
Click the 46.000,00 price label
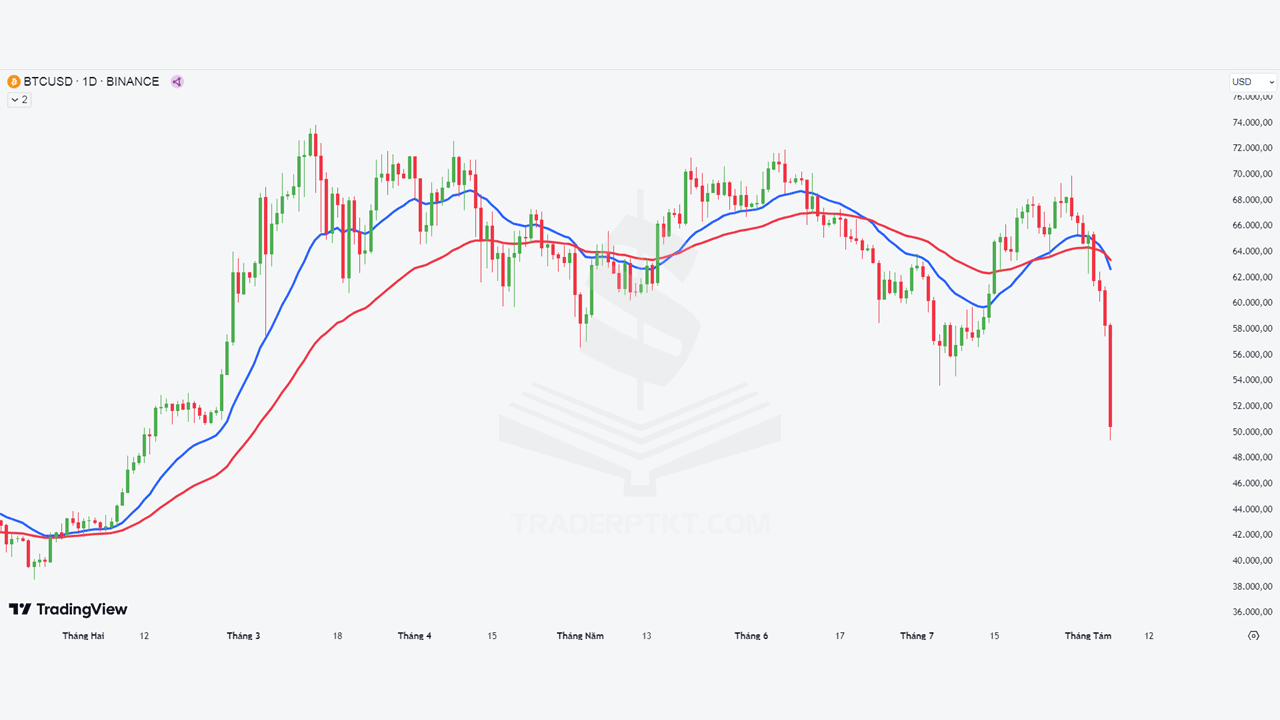1252,484
